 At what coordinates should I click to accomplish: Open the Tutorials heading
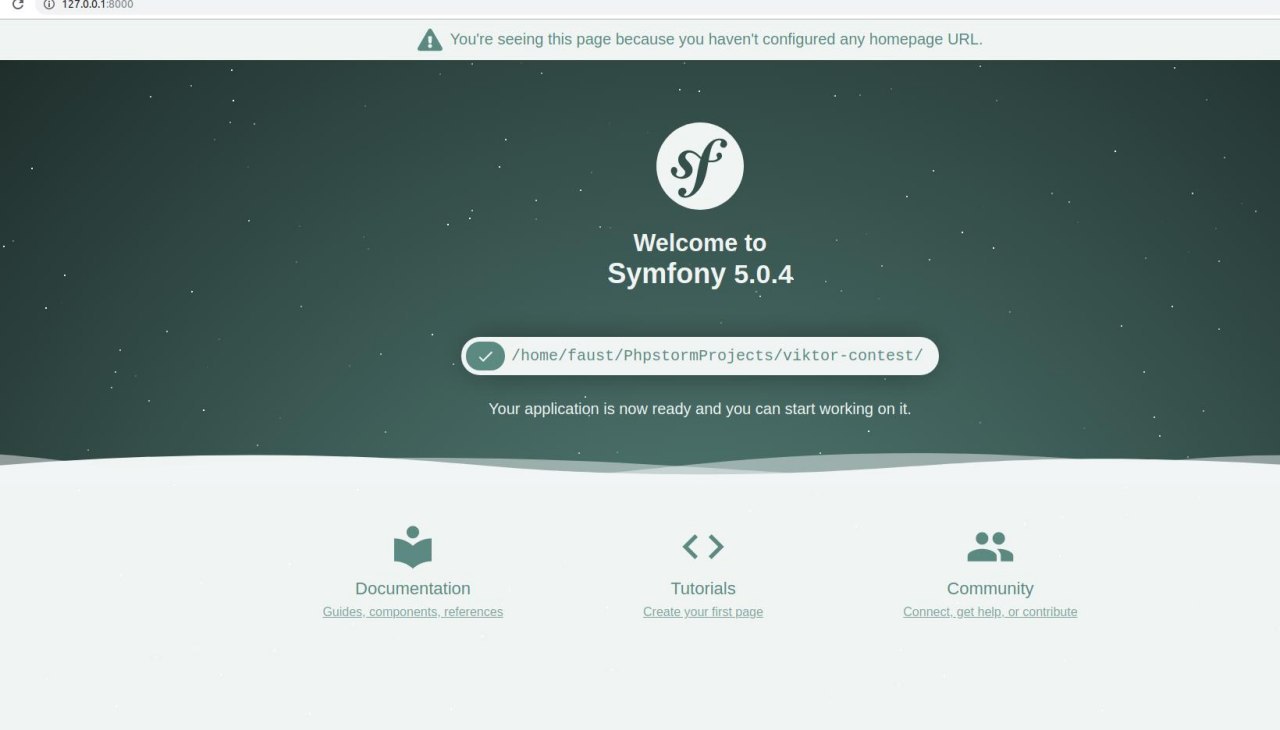[703, 589]
